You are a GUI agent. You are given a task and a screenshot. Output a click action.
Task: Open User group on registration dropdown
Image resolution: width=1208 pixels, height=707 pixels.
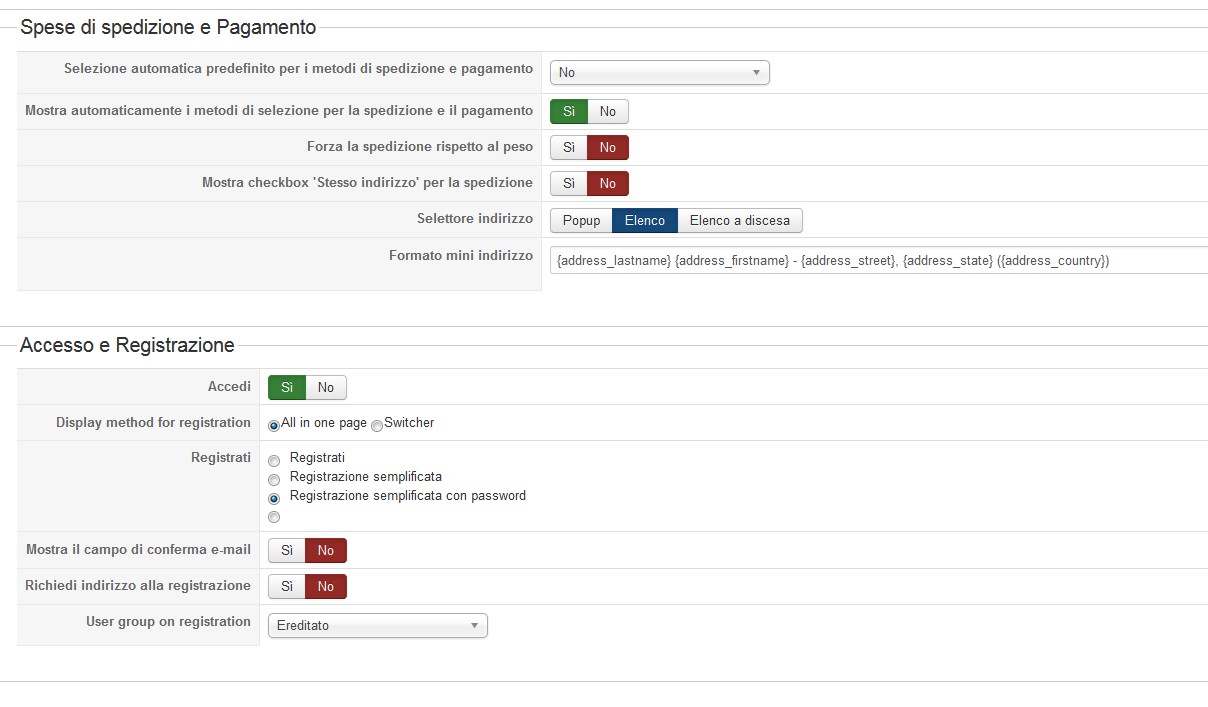click(377, 626)
